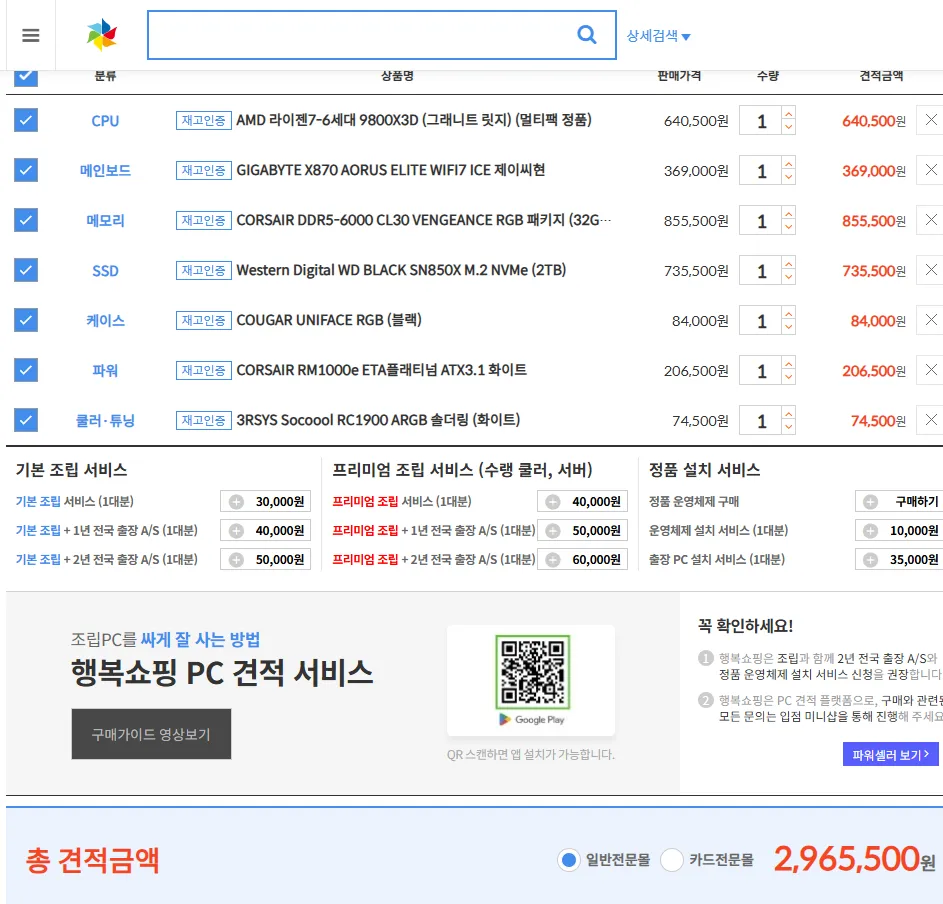Click the 파워셀러 보기 button

890,754
